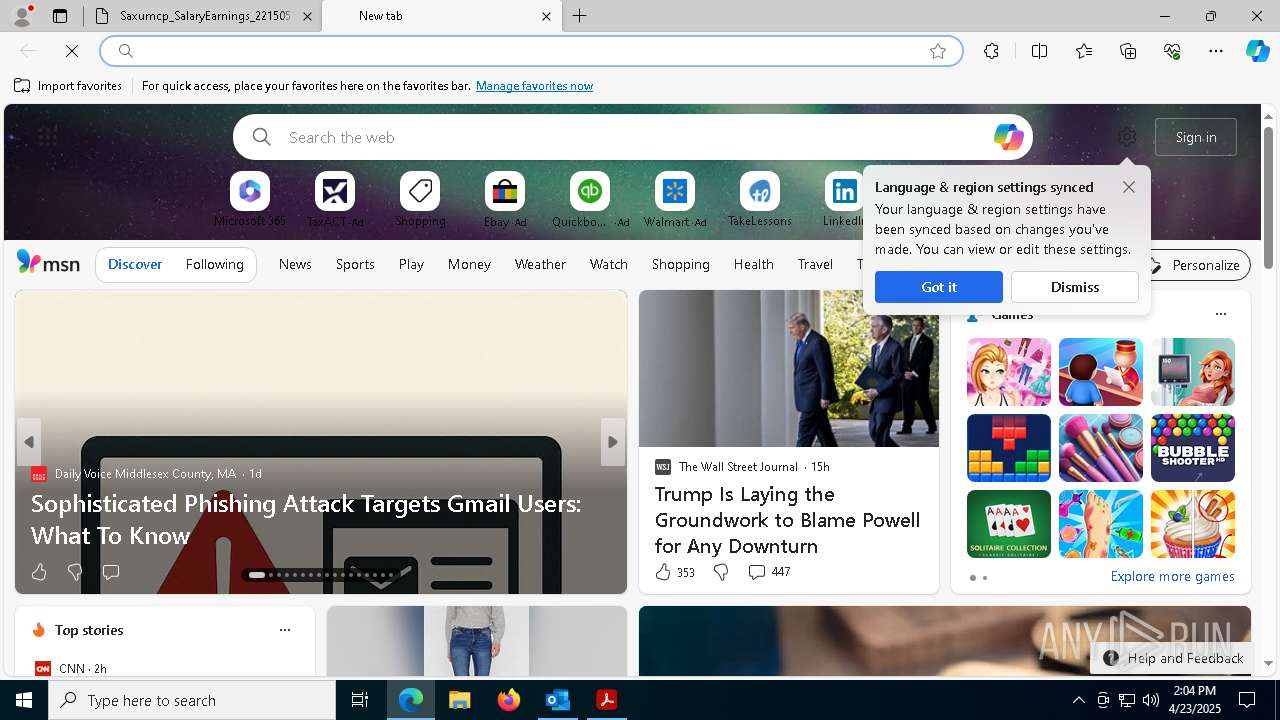Image resolution: width=1280 pixels, height=720 pixels.
Task: Stop loading the page
Action: click(72, 51)
